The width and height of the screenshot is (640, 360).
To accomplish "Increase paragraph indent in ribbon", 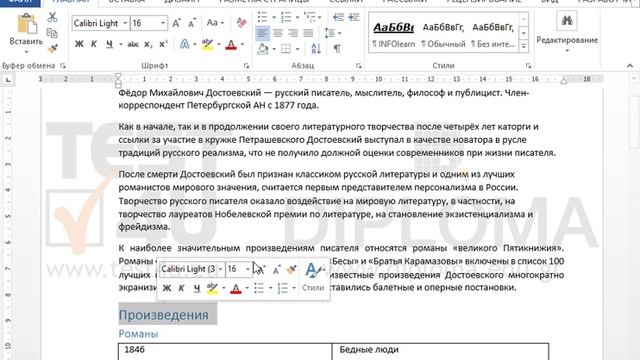I will point(354,17).
